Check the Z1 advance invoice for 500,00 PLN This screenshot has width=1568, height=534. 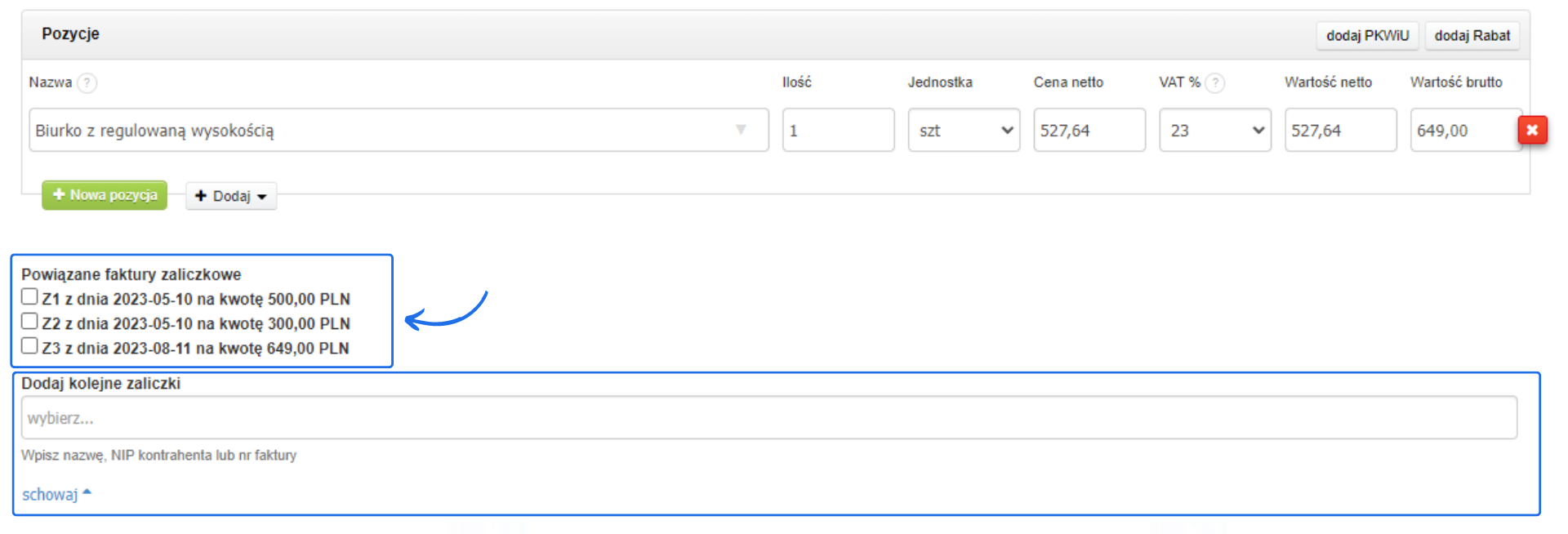point(29,297)
